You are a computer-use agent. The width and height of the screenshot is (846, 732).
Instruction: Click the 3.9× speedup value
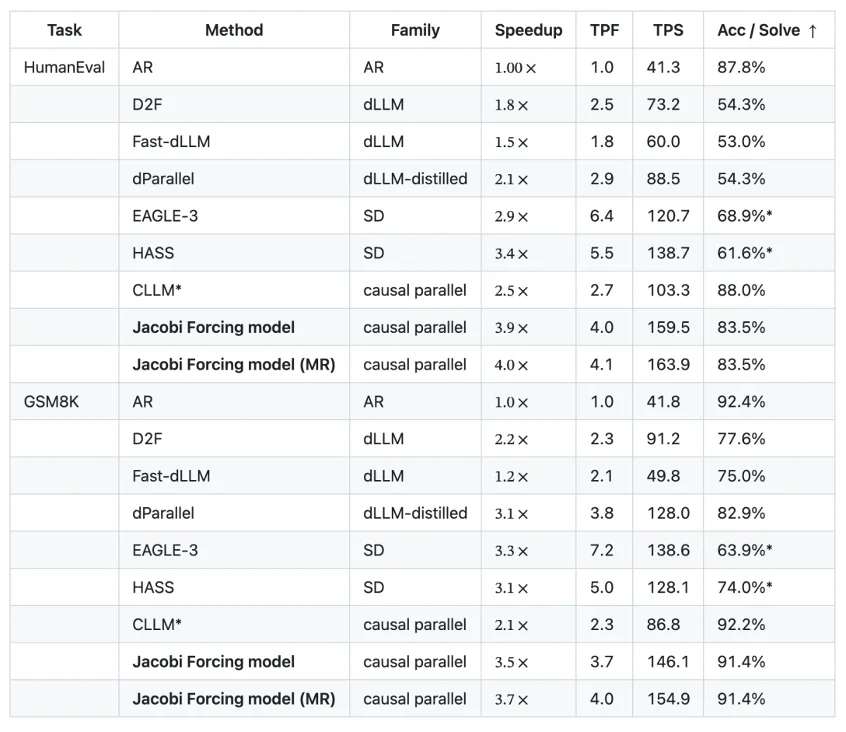(511, 328)
